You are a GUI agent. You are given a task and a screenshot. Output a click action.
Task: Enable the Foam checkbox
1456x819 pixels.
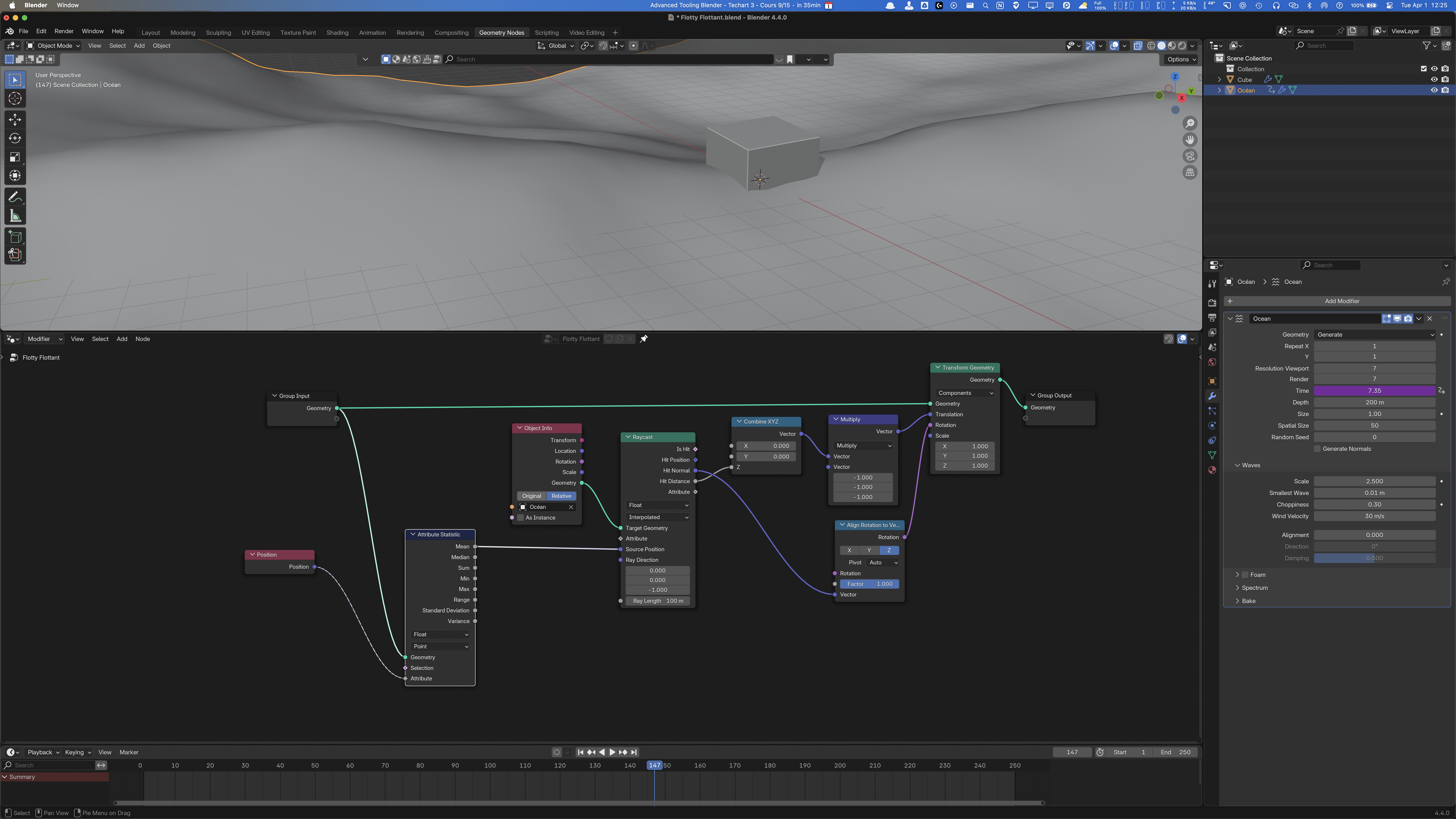pos(1245,575)
